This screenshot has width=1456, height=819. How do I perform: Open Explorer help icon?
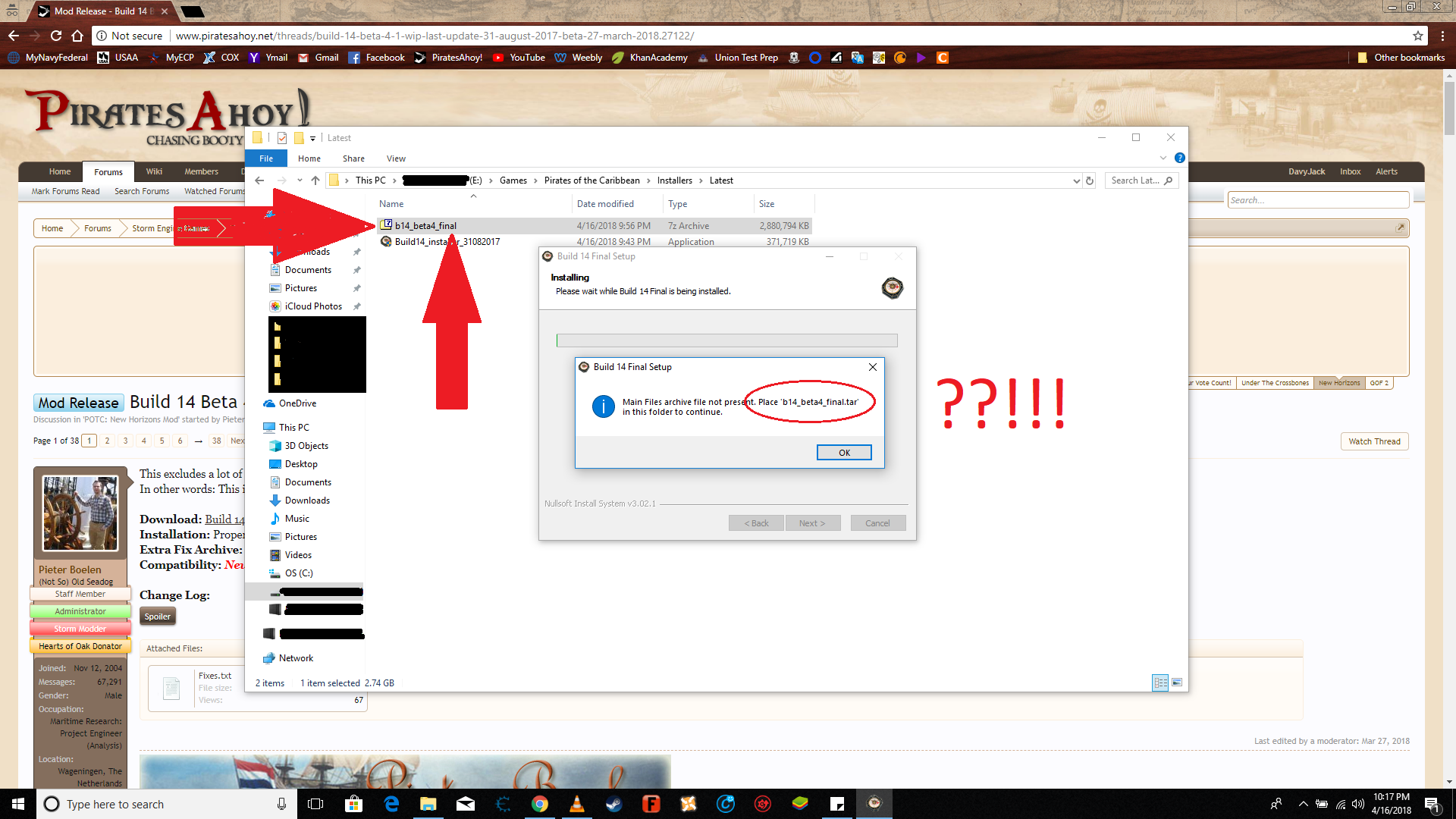1179,158
